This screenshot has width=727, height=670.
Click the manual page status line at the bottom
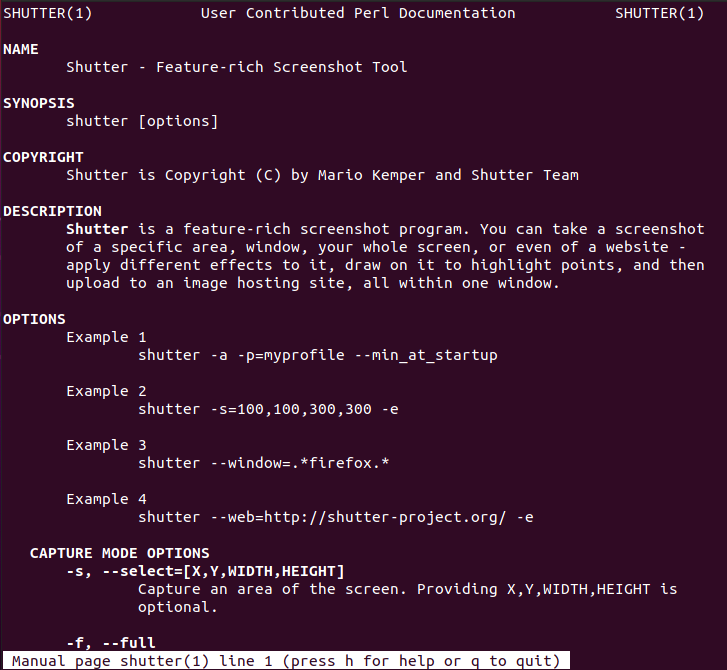(x=286, y=661)
